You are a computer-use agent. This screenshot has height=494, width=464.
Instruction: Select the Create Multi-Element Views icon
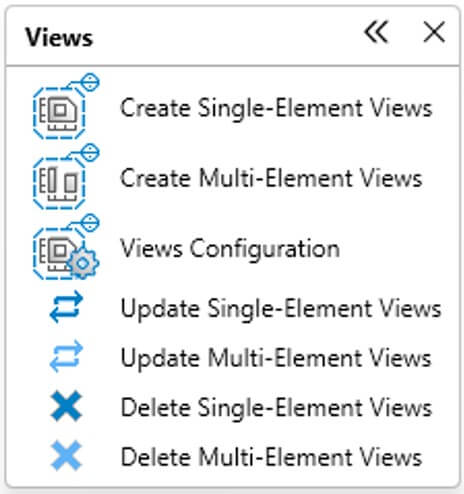pos(66,177)
